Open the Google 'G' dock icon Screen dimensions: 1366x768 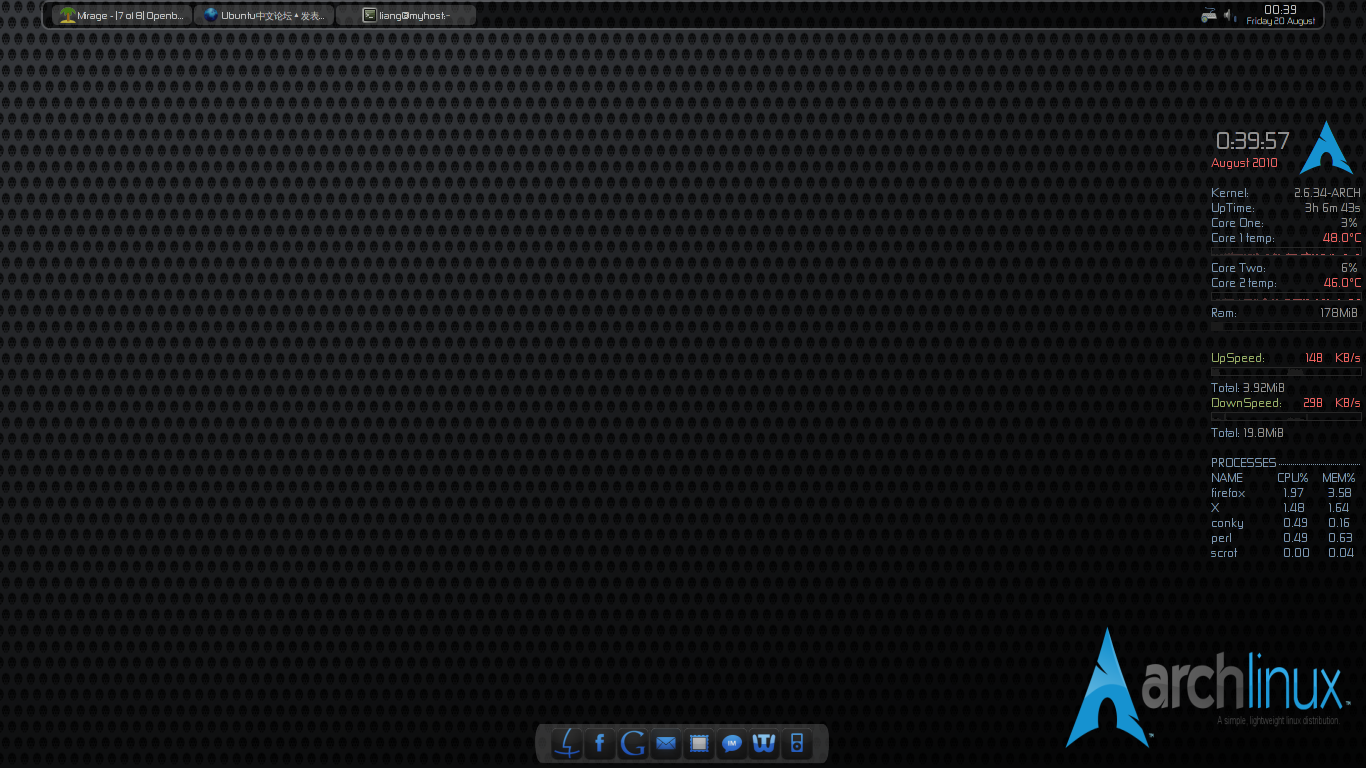pos(632,743)
